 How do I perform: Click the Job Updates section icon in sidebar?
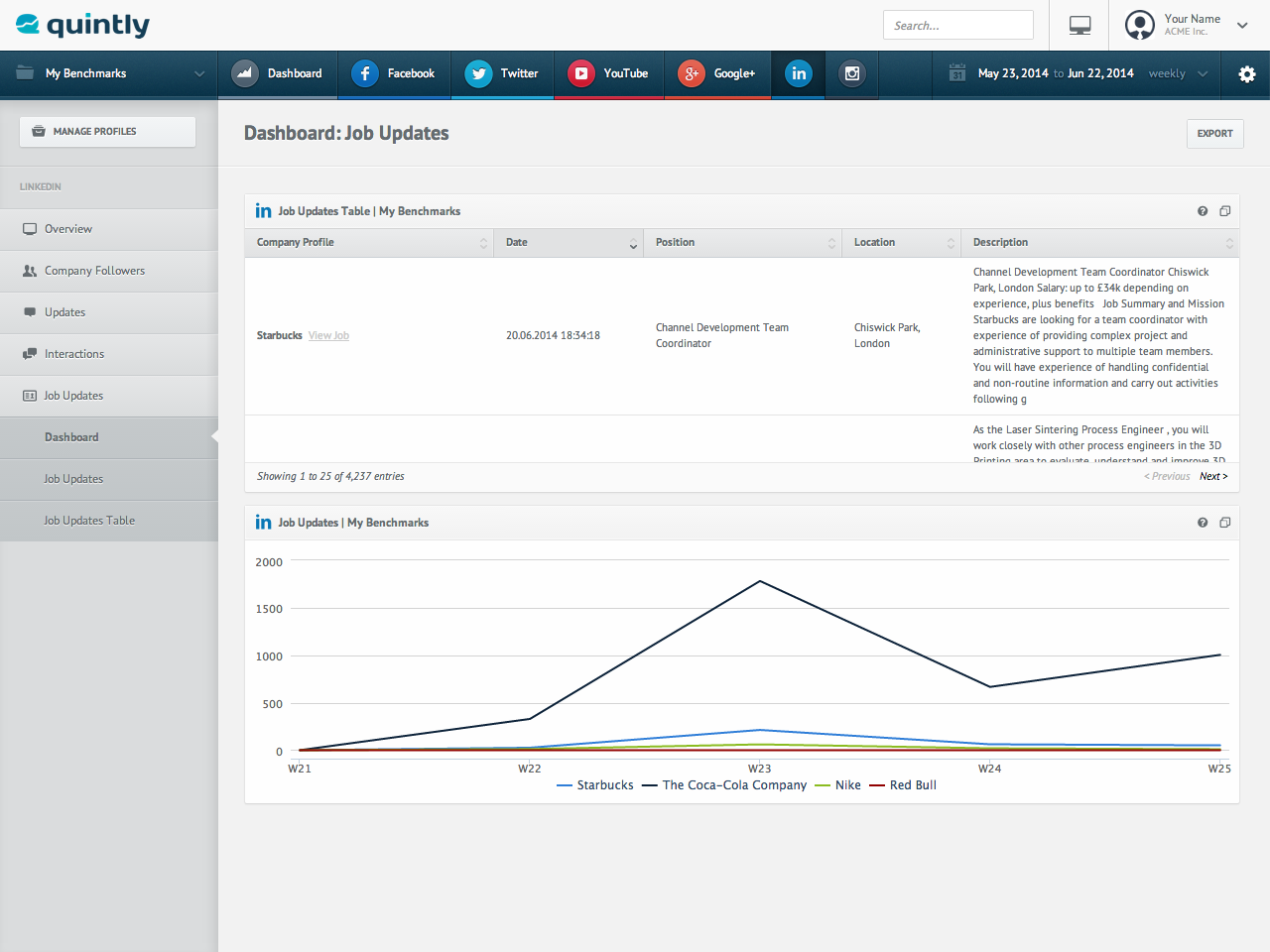(30, 396)
